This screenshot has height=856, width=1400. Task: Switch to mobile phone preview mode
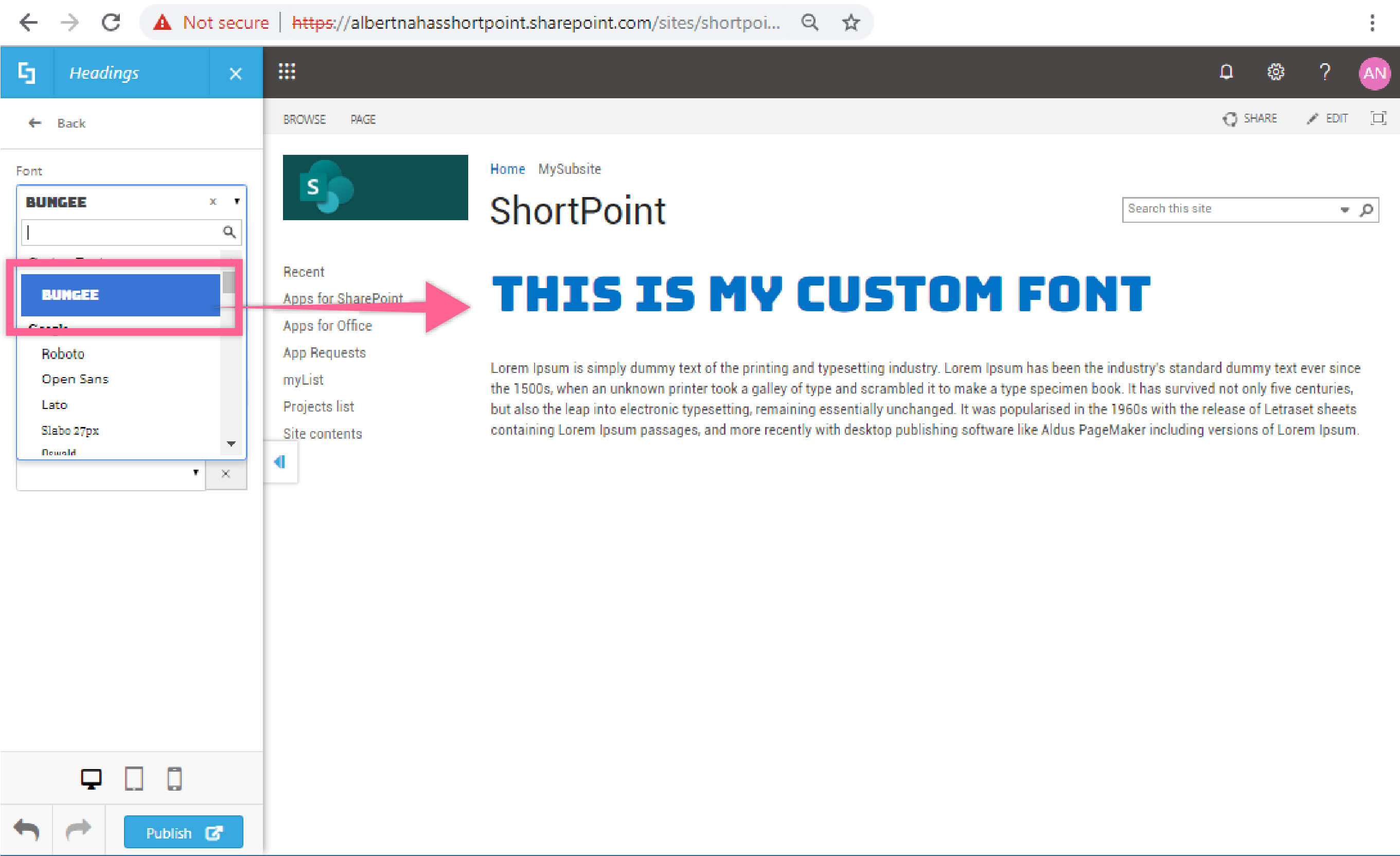click(174, 778)
